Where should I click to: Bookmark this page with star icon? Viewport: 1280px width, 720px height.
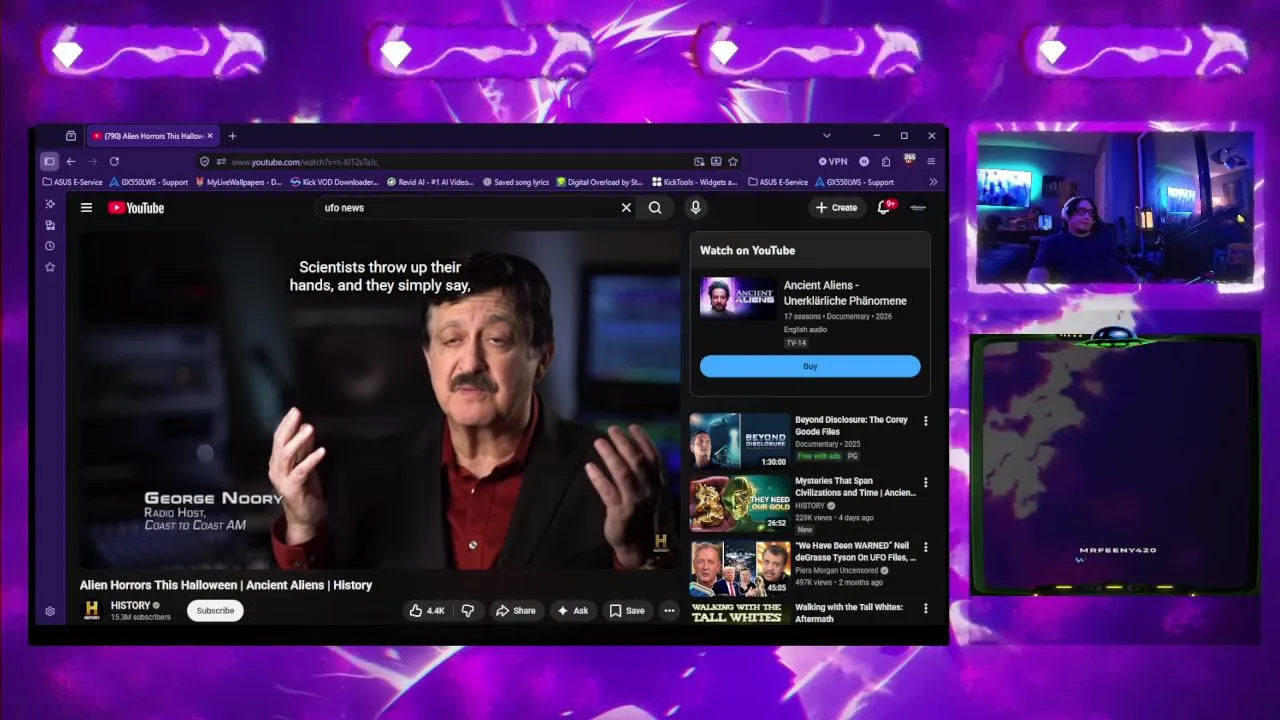733,161
